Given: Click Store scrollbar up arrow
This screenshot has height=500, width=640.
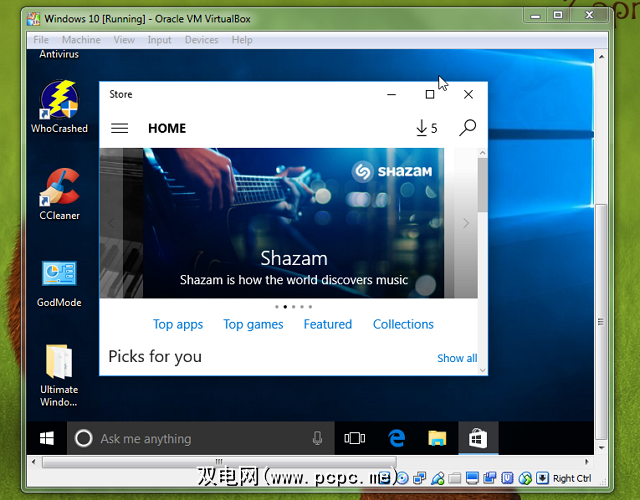Looking at the screenshot, I should point(482,153).
